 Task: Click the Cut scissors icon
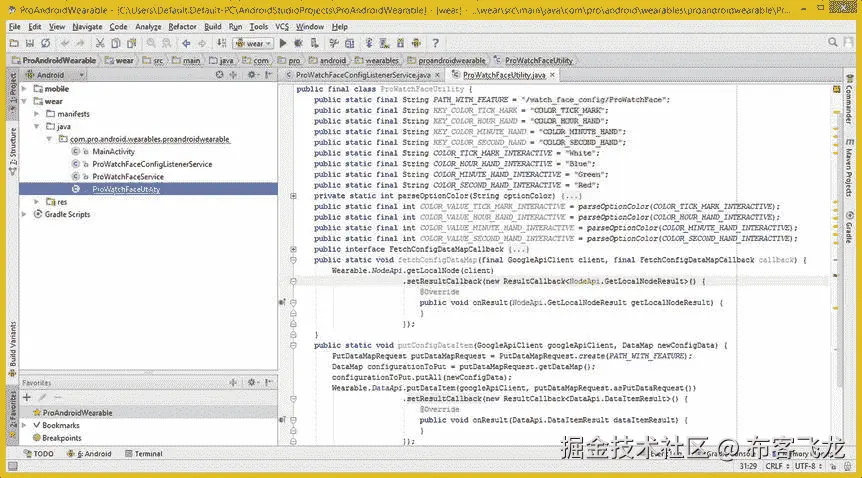100,43
